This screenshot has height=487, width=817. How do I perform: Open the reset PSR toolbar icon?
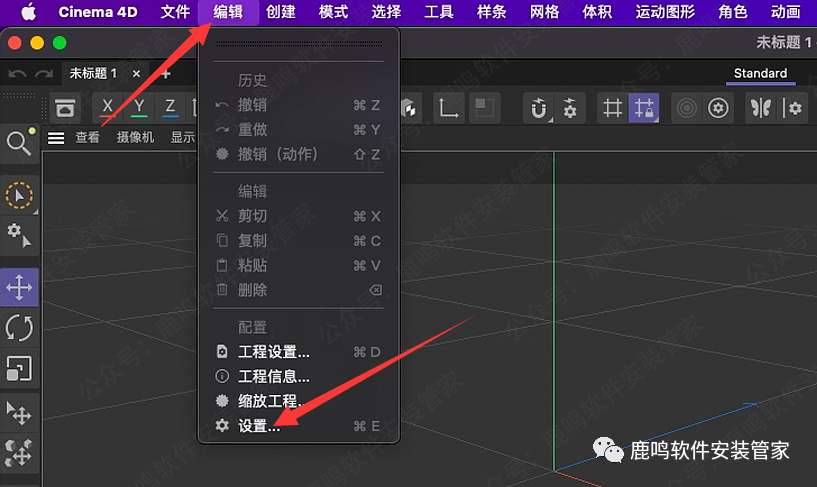point(65,108)
